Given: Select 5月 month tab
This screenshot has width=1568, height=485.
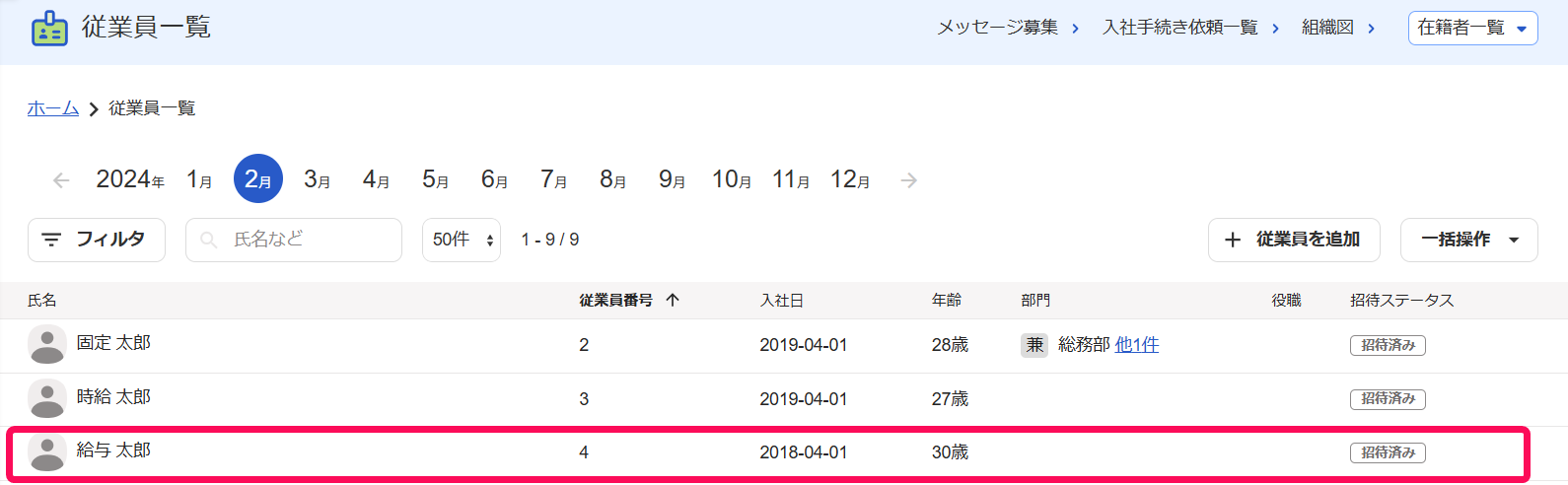Looking at the screenshot, I should (436, 179).
